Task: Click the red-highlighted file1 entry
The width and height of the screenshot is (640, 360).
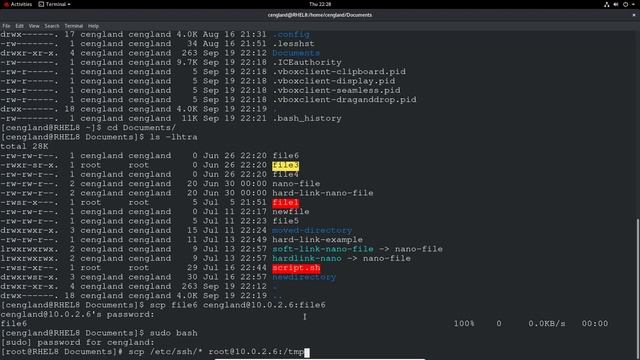Action: click(x=286, y=202)
